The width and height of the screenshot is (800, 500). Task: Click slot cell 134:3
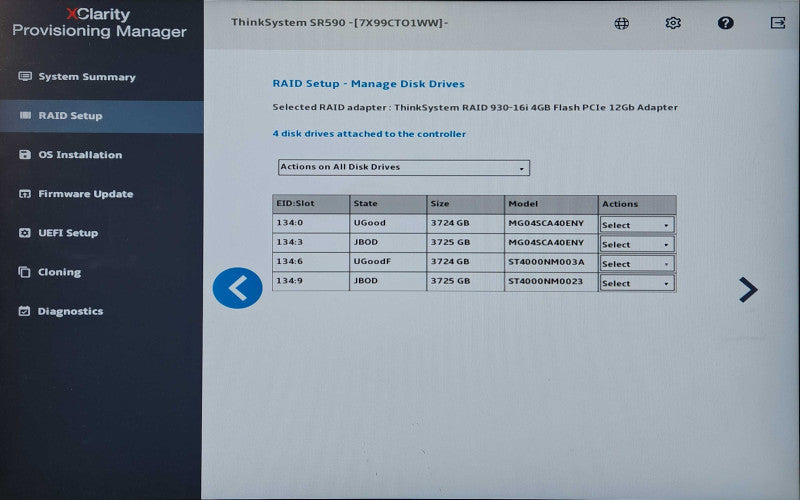click(x=311, y=242)
